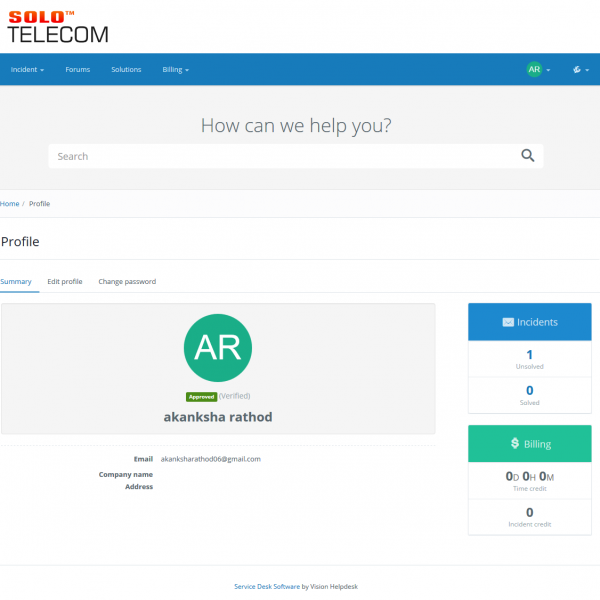Click the search magnifier icon
Screen dimensions: 600x600
528,156
